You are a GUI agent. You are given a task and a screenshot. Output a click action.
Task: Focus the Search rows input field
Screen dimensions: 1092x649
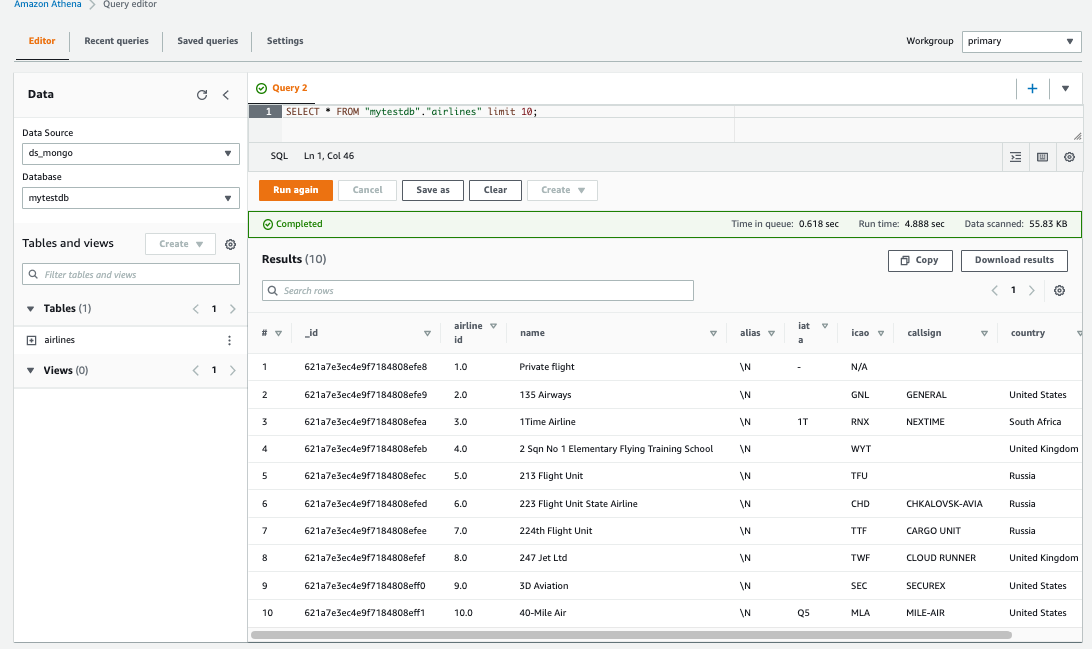point(478,291)
